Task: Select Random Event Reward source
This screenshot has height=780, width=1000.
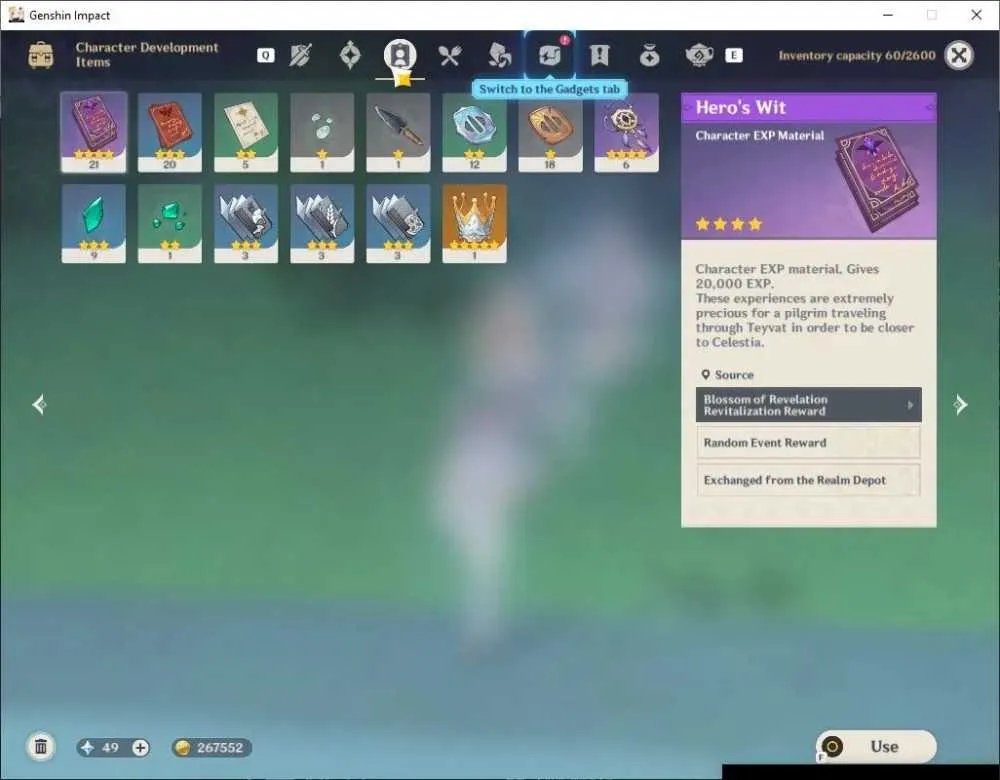Action: [x=808, y=443]
